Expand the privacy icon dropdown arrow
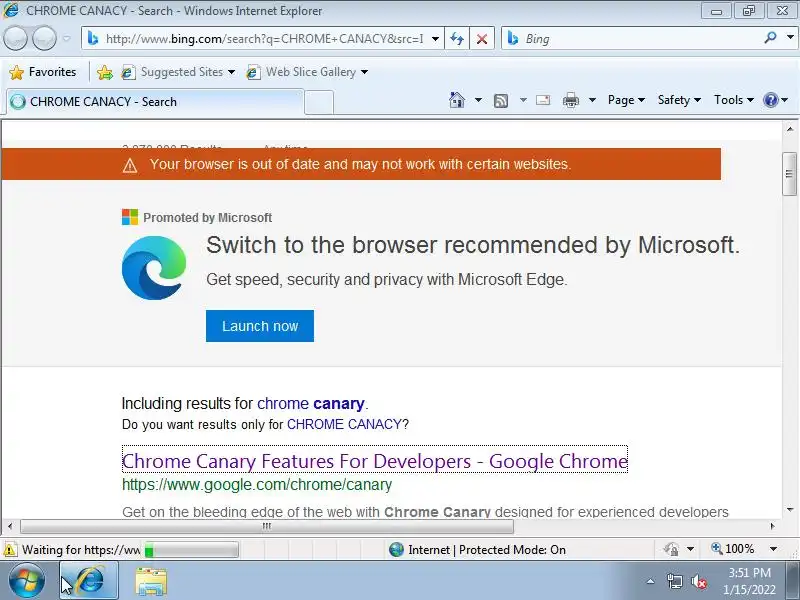The width and height of the screenshot is (800, 600). (x=690, y=549)
